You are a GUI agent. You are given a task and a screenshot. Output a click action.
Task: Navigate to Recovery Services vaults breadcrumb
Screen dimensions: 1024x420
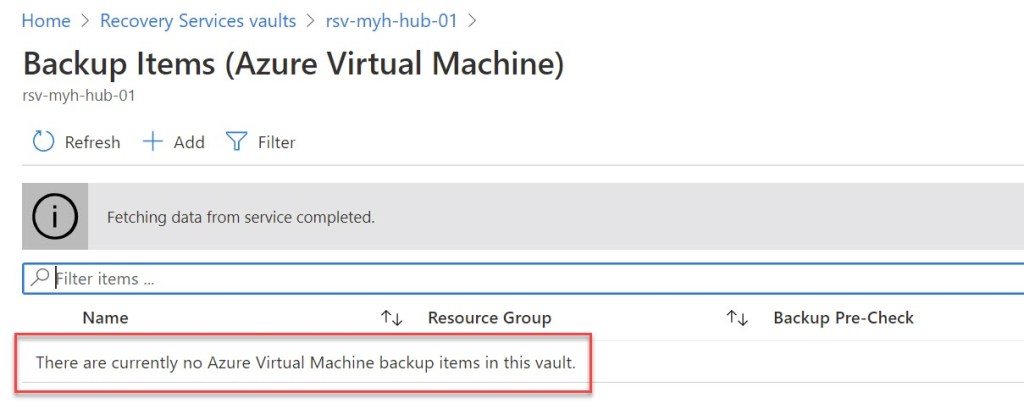198,20
